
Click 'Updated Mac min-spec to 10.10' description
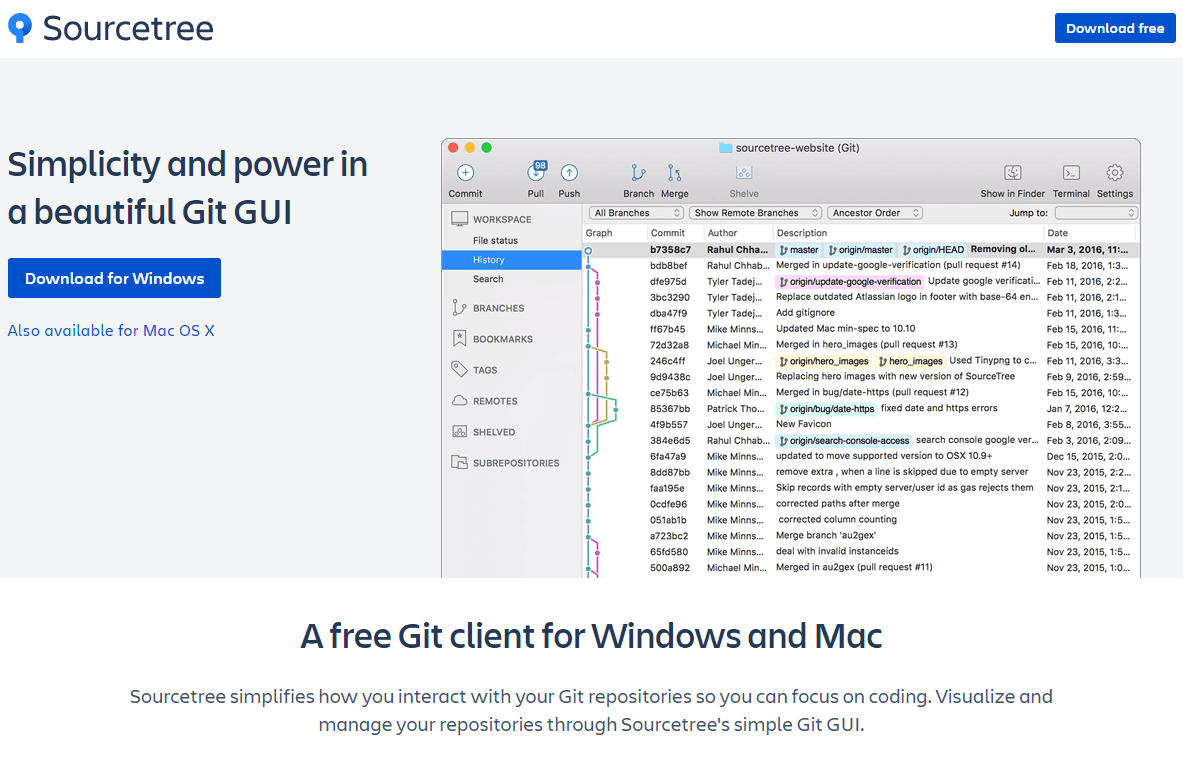tap(845, 328)
